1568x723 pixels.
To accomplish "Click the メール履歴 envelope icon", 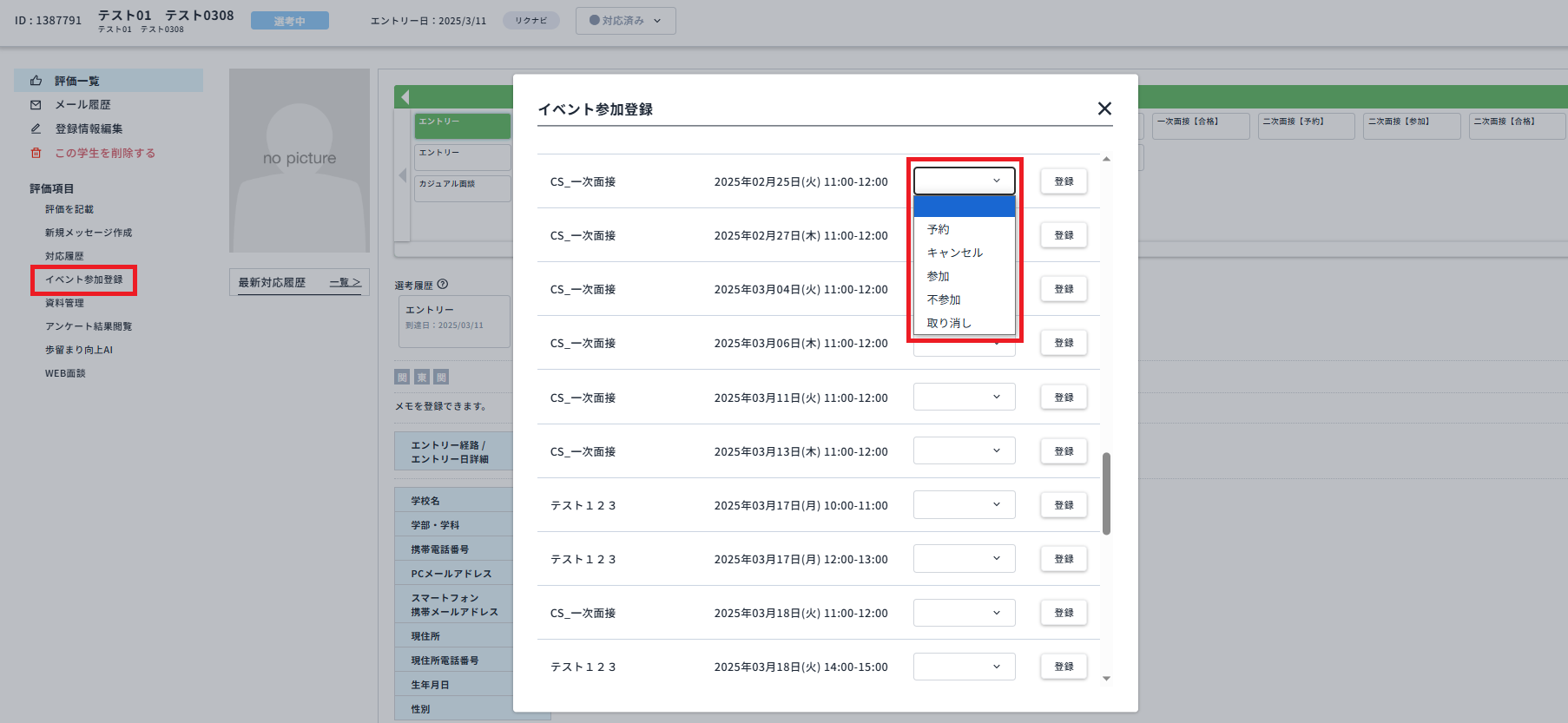I will (36, 105).
